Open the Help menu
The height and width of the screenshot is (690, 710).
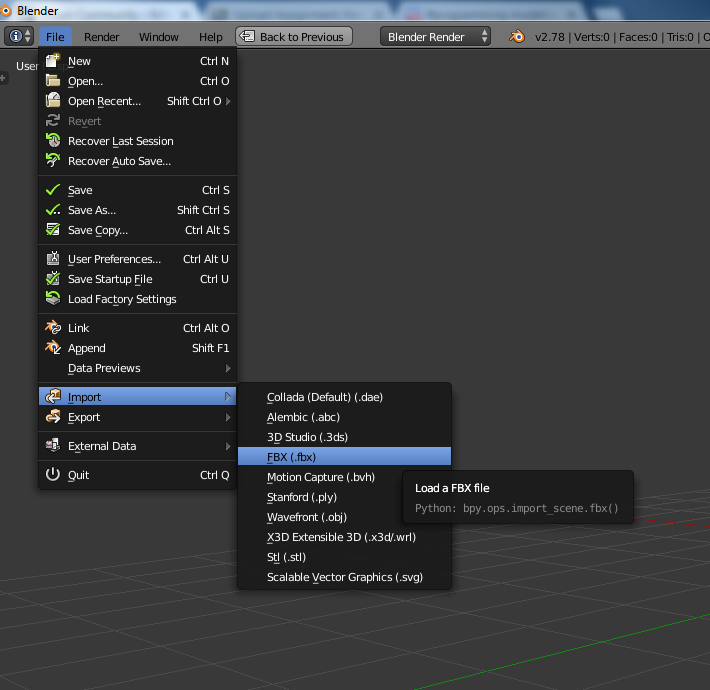[211, 37]
